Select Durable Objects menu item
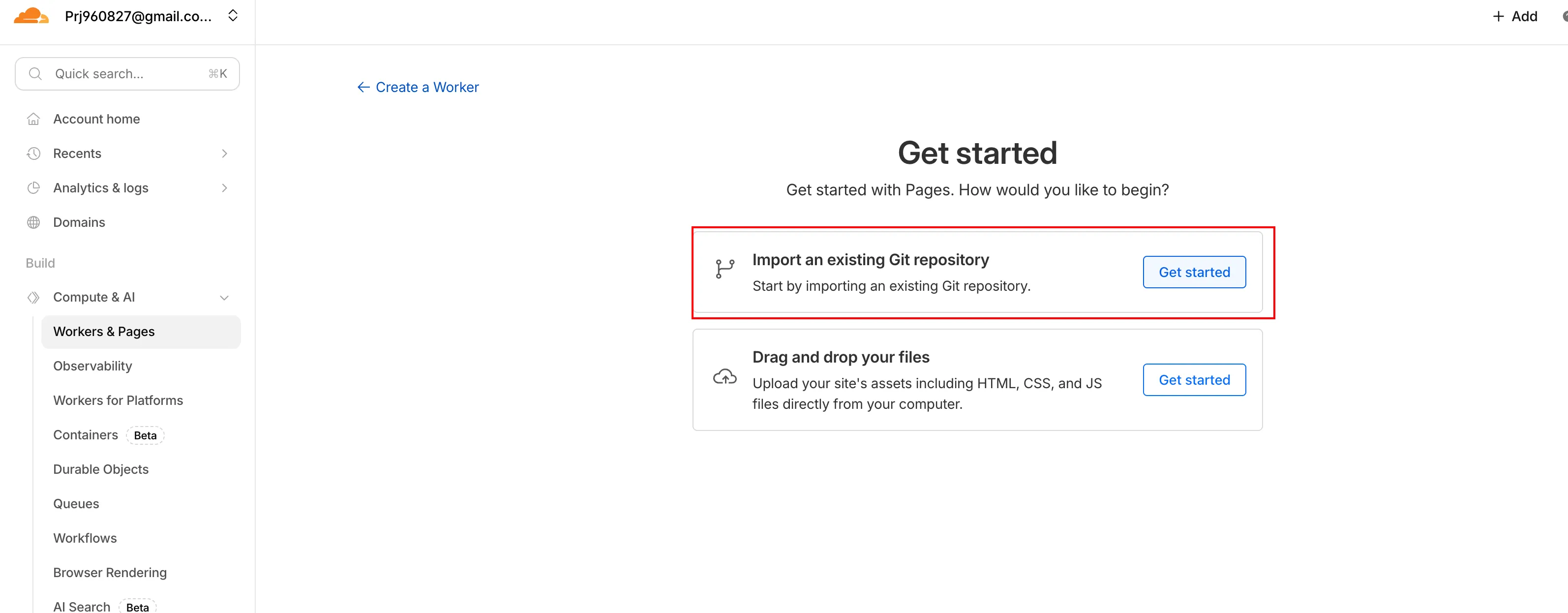The width and height of the screenshot is (1568, 613). pyautogui.click(x=101, y=469)
